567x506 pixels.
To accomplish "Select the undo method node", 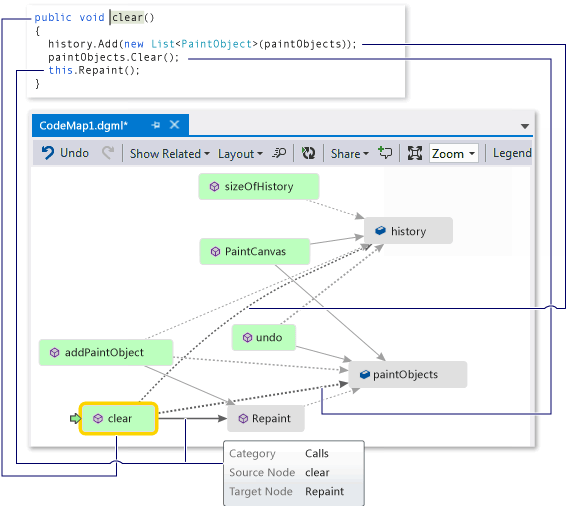I will 264,337.
